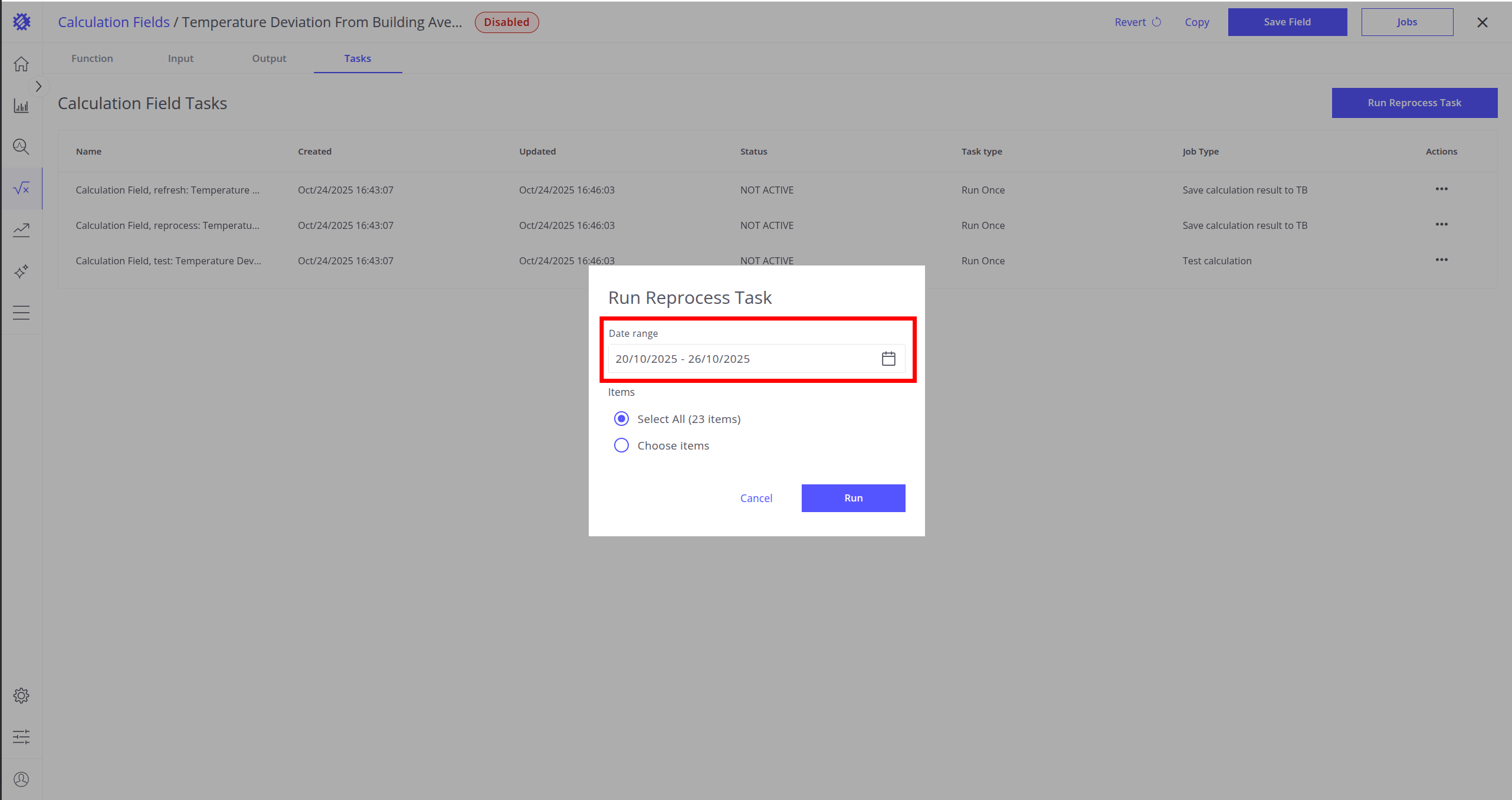Image resolution: width=1512 pixels, height=800 pixels.
Task: Open the calculation fields square-root icon
Action: [21, 188]
